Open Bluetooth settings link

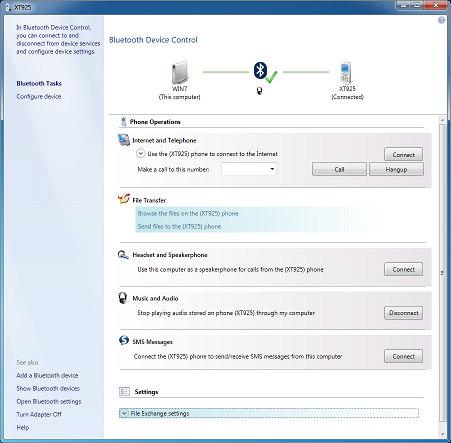click(x=49, y=401)
